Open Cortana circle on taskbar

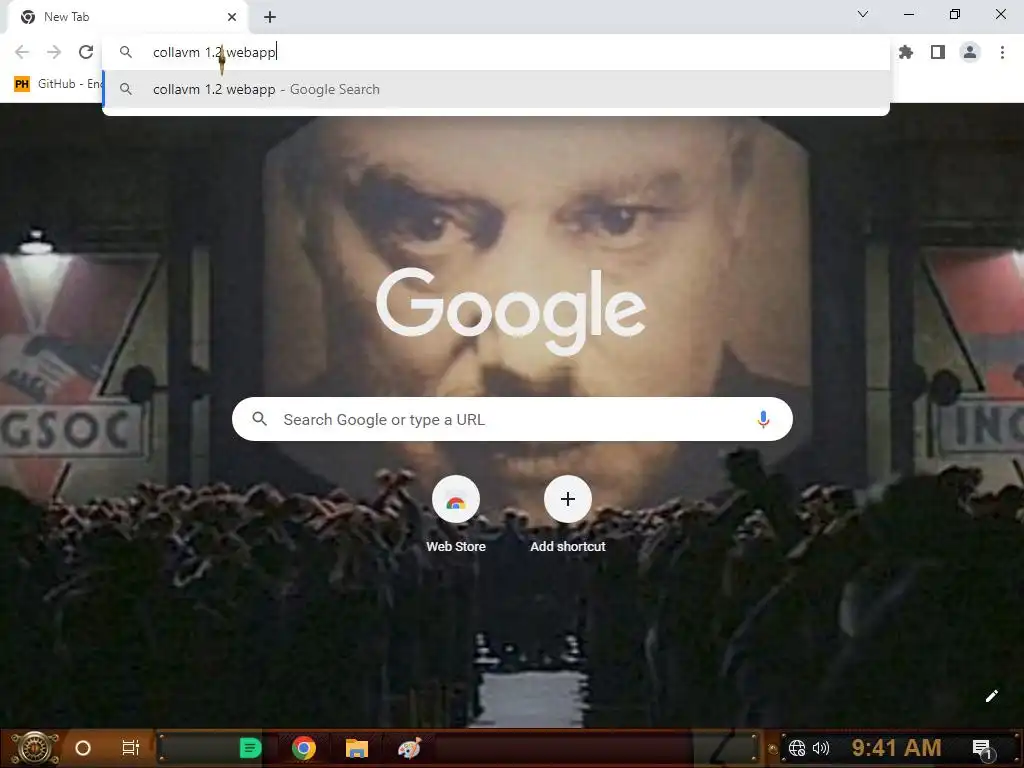(x=82, y=748)
